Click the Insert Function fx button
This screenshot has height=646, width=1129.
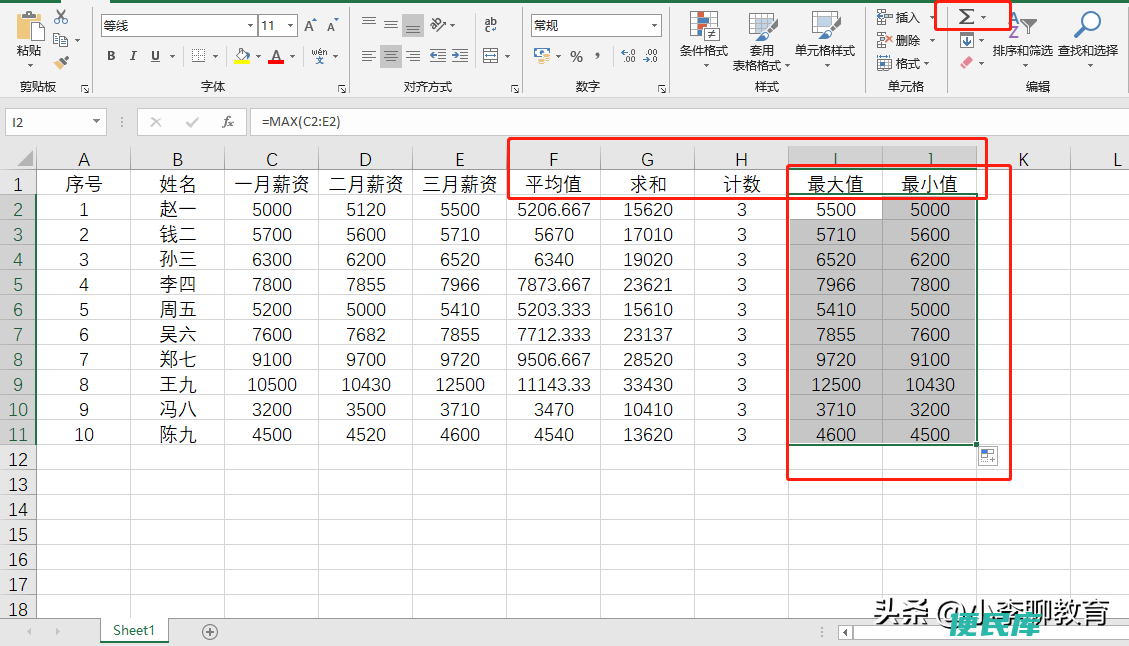pos(228,122)
